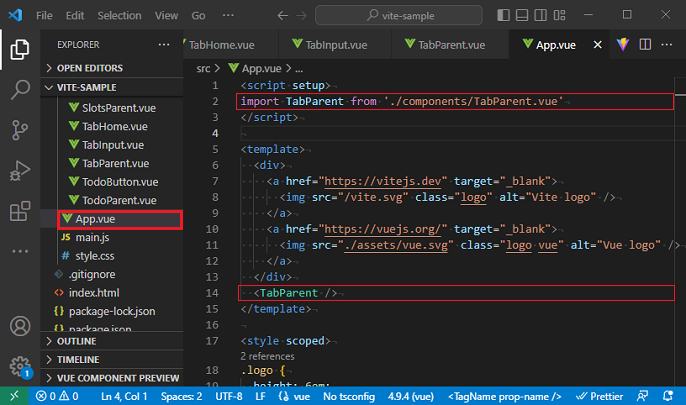
Task: Show additional views ellipsis in activity bar
Action: pos(20,251)
